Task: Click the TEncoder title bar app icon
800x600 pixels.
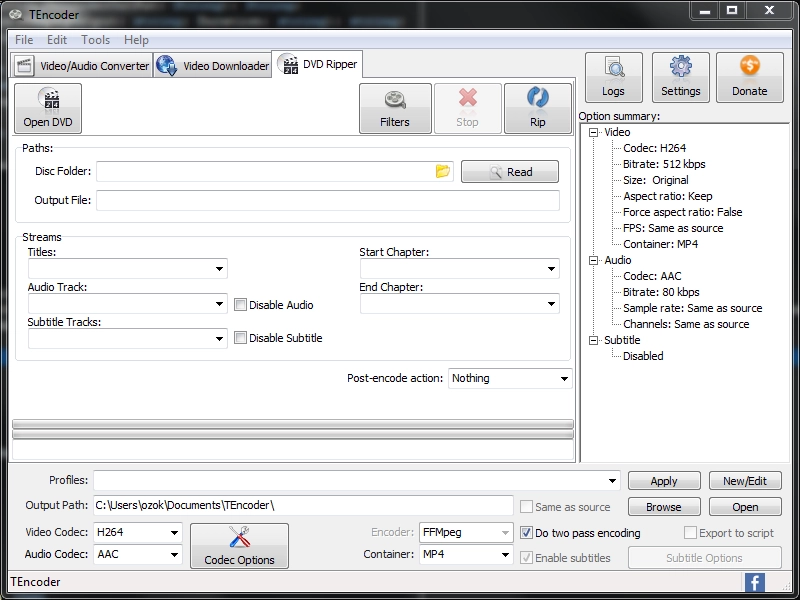Action: pyautogui.click(x=16, y=14)
